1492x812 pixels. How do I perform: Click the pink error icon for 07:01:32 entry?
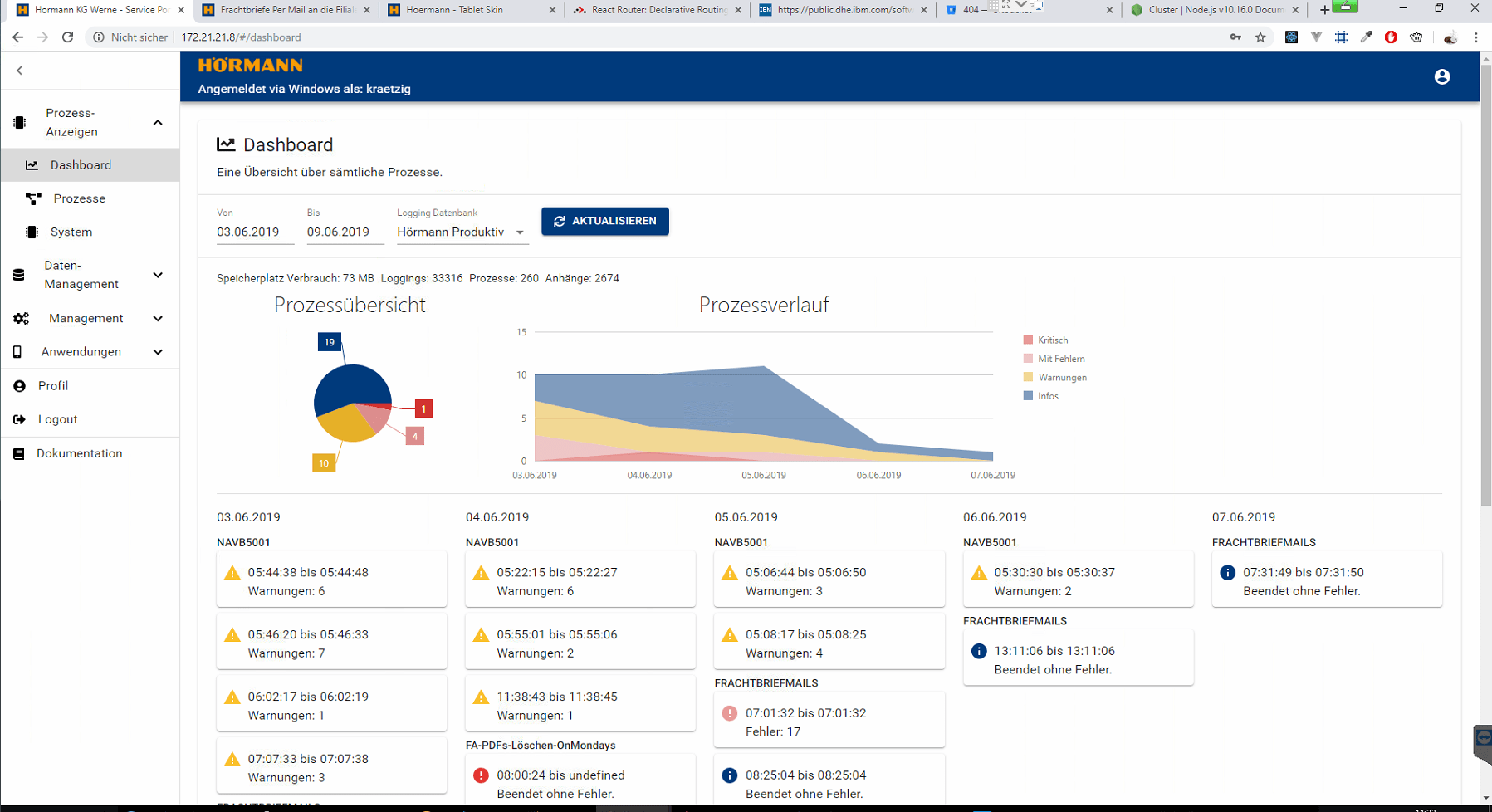pos(730,713)
